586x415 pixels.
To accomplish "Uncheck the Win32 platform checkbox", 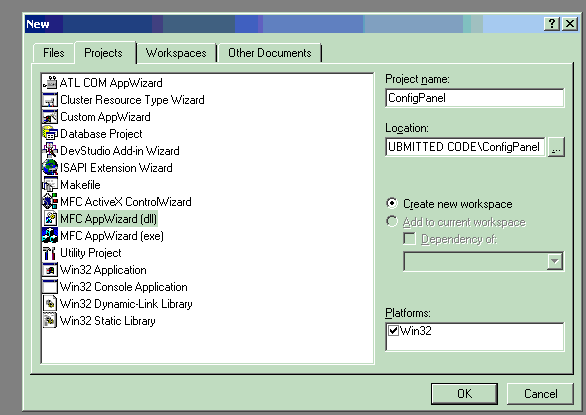I will click(x=393, y=331).
